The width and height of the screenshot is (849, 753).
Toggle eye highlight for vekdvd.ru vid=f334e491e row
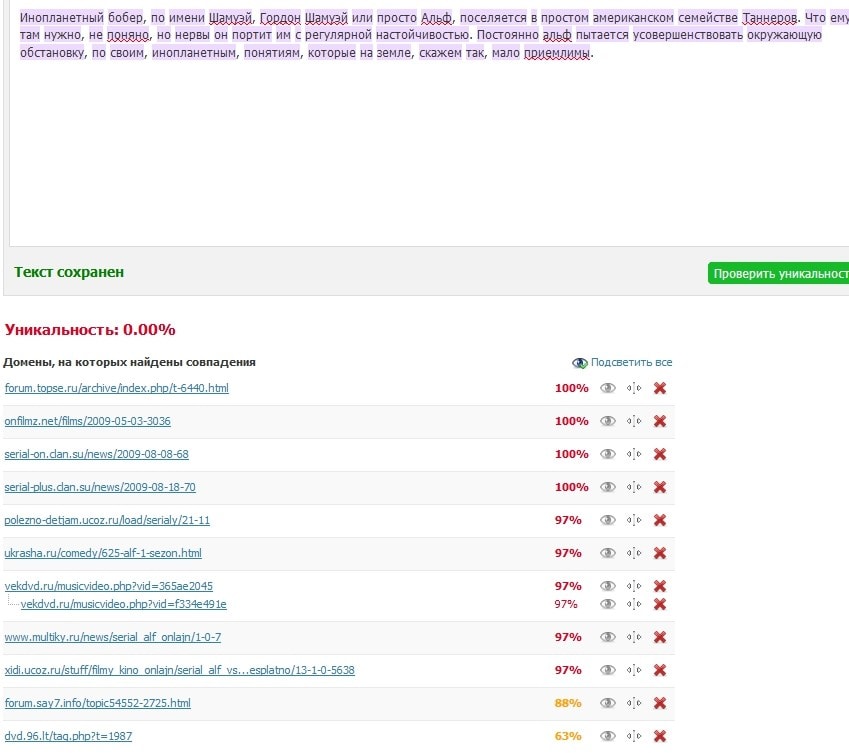608,604
